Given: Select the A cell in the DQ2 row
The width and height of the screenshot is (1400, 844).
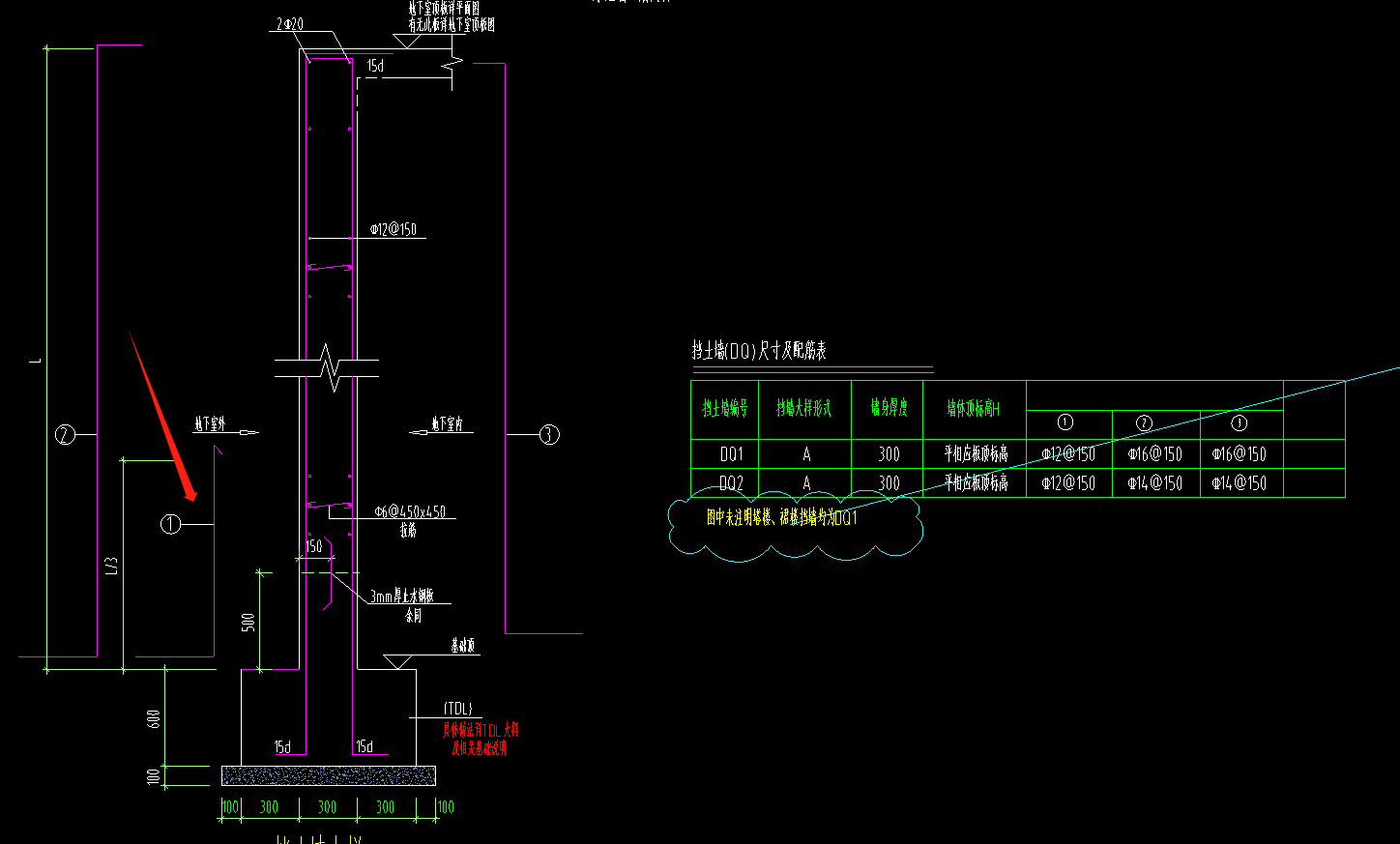Looking at the screenshot, I should point(806,483).
